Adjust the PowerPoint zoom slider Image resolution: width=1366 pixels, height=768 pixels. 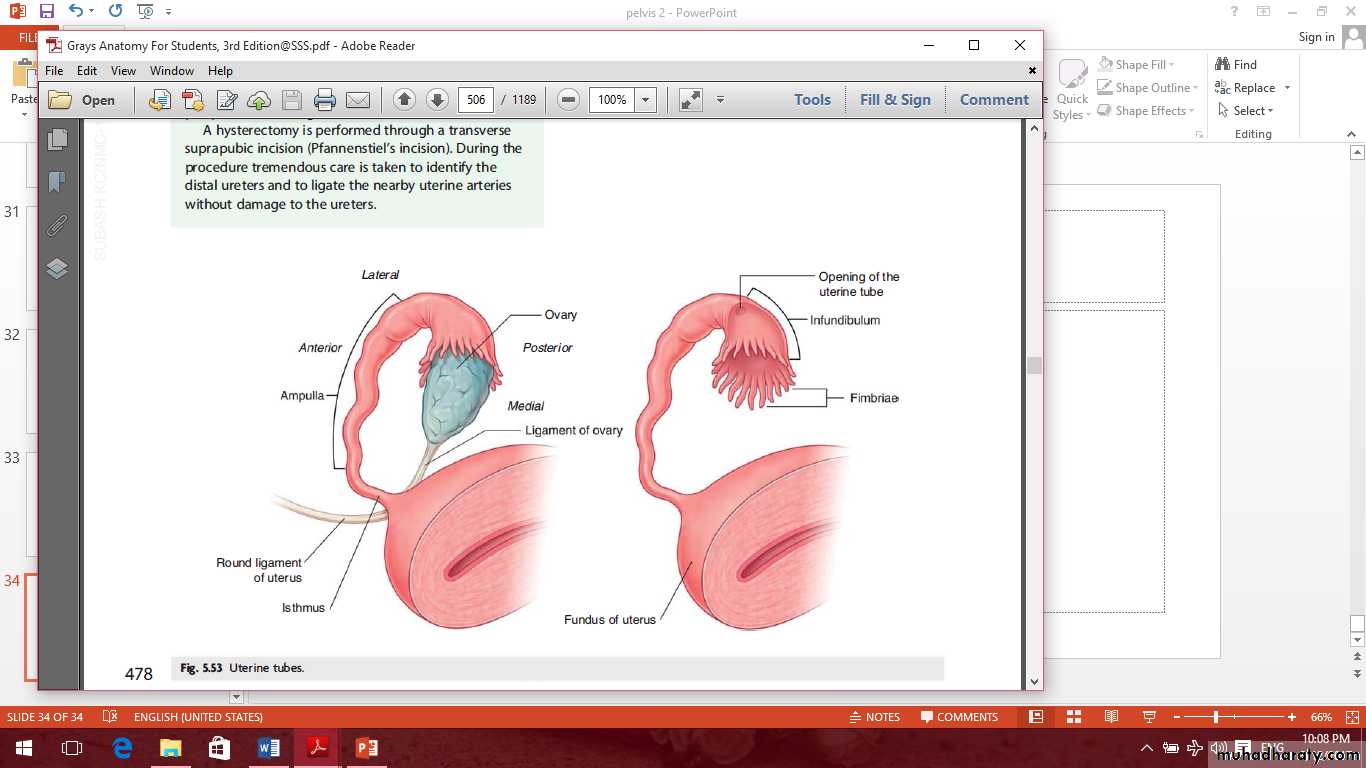1216,717
